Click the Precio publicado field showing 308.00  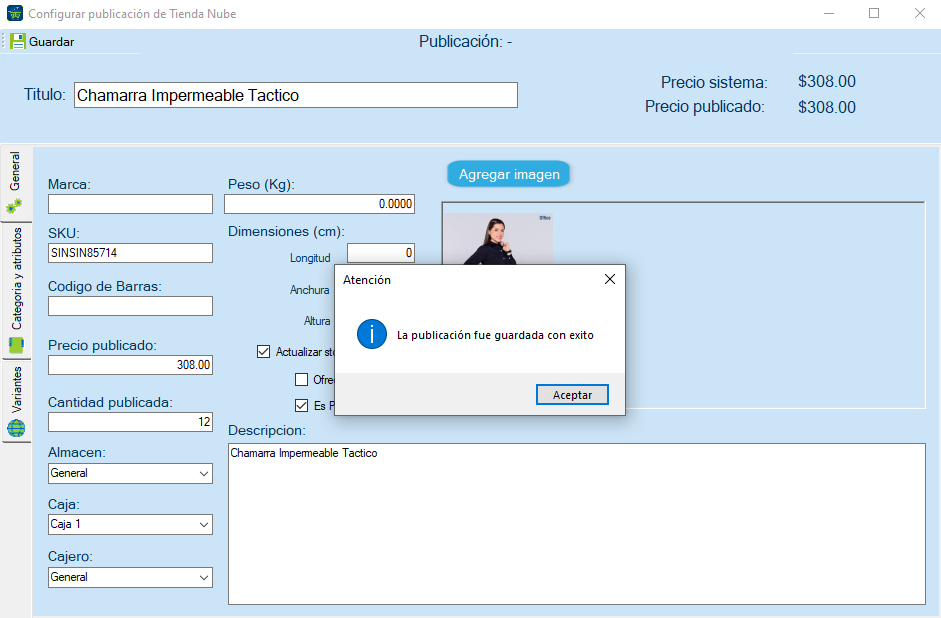pyautogui.click(x=130, y=365)
